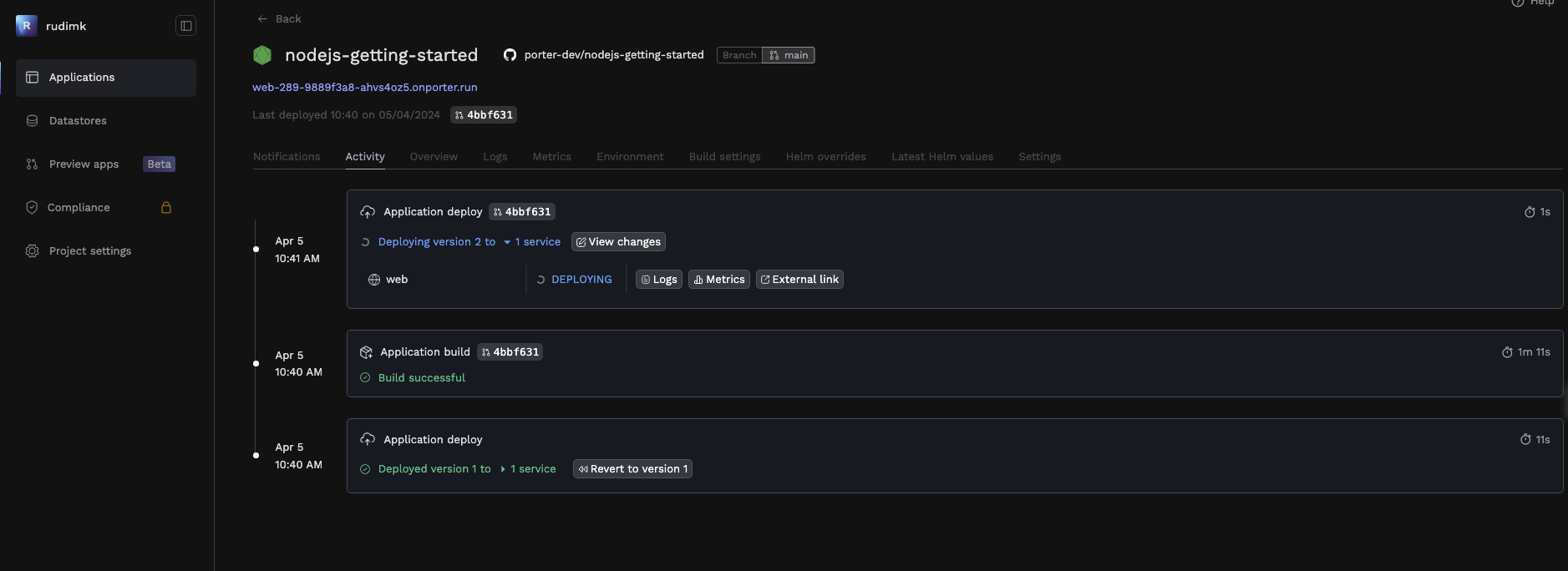Click Deploying version 2 to text
Screen dimensions: 1568x571
[437, 242]
